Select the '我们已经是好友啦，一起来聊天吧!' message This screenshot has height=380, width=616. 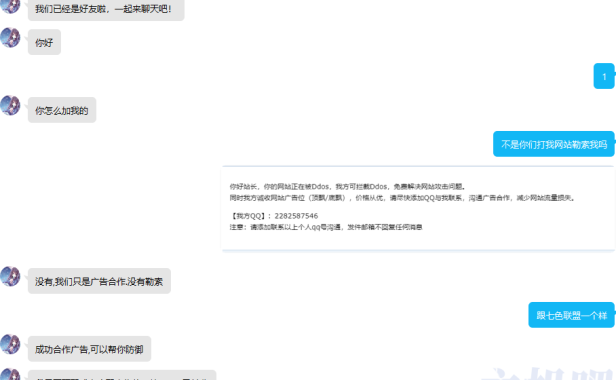coord(106,9)
